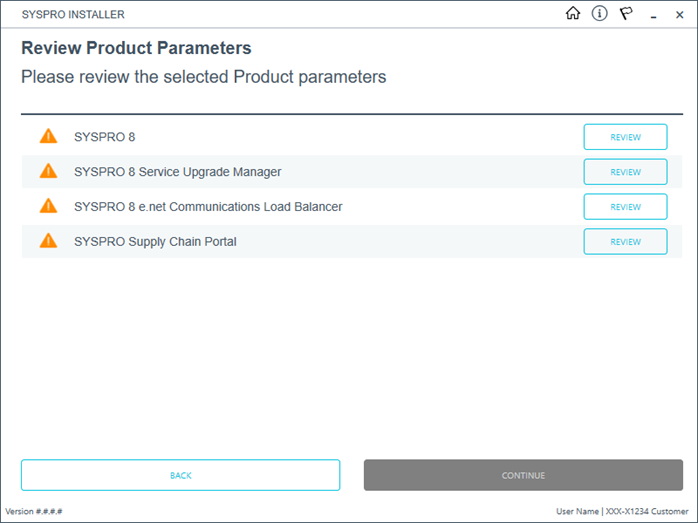Screen dimensions: 698x523
Task: Select SYSPRO 8 Service Upgrade Manager label
Action: (x=178, y=172)
